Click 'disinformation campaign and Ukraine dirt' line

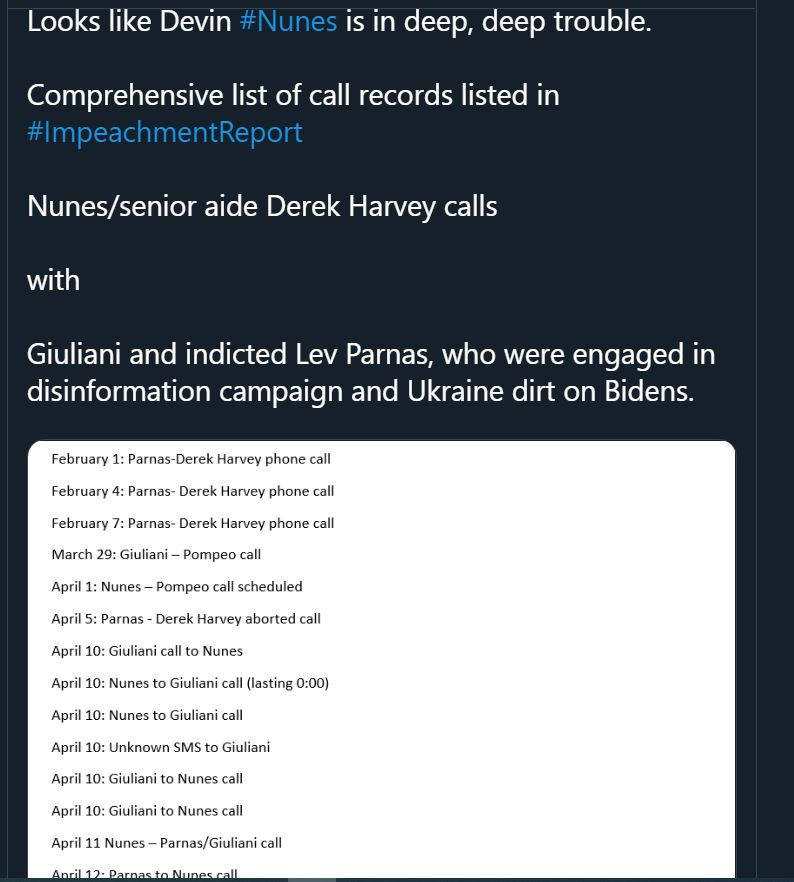pyautogui.click(x=360, y=391)
